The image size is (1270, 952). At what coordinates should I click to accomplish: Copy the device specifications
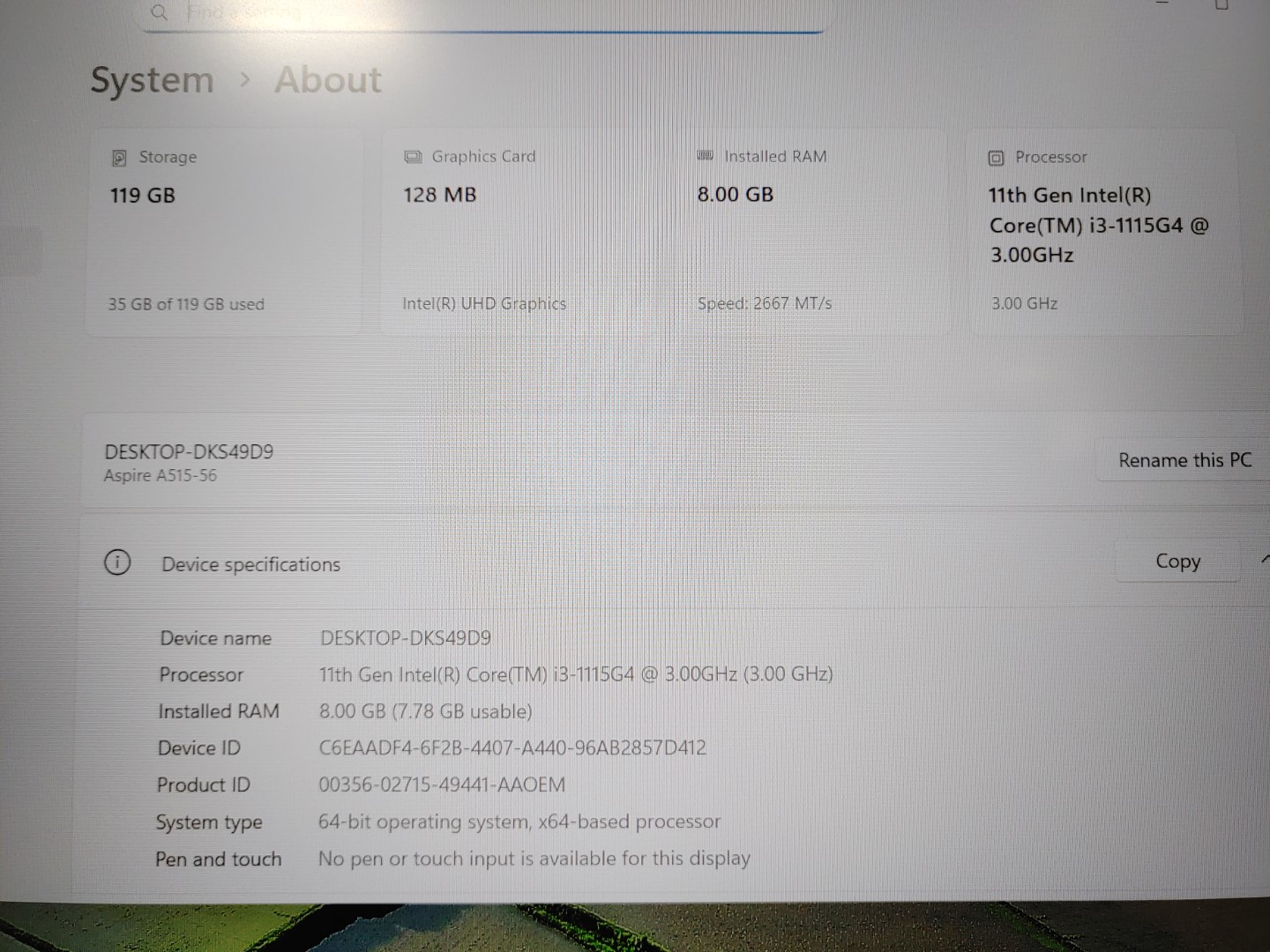coord(1178,561)
